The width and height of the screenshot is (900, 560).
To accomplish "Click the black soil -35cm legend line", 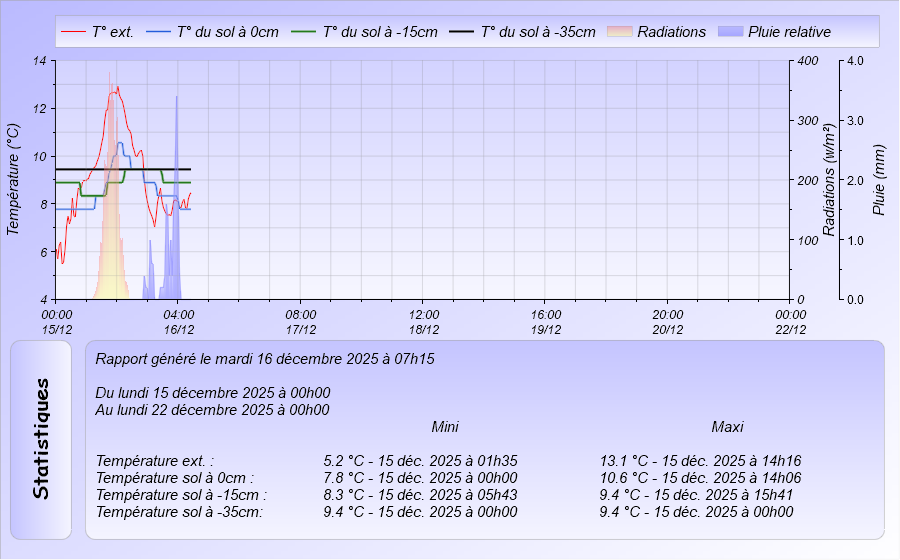I will (x=461, y=32).
